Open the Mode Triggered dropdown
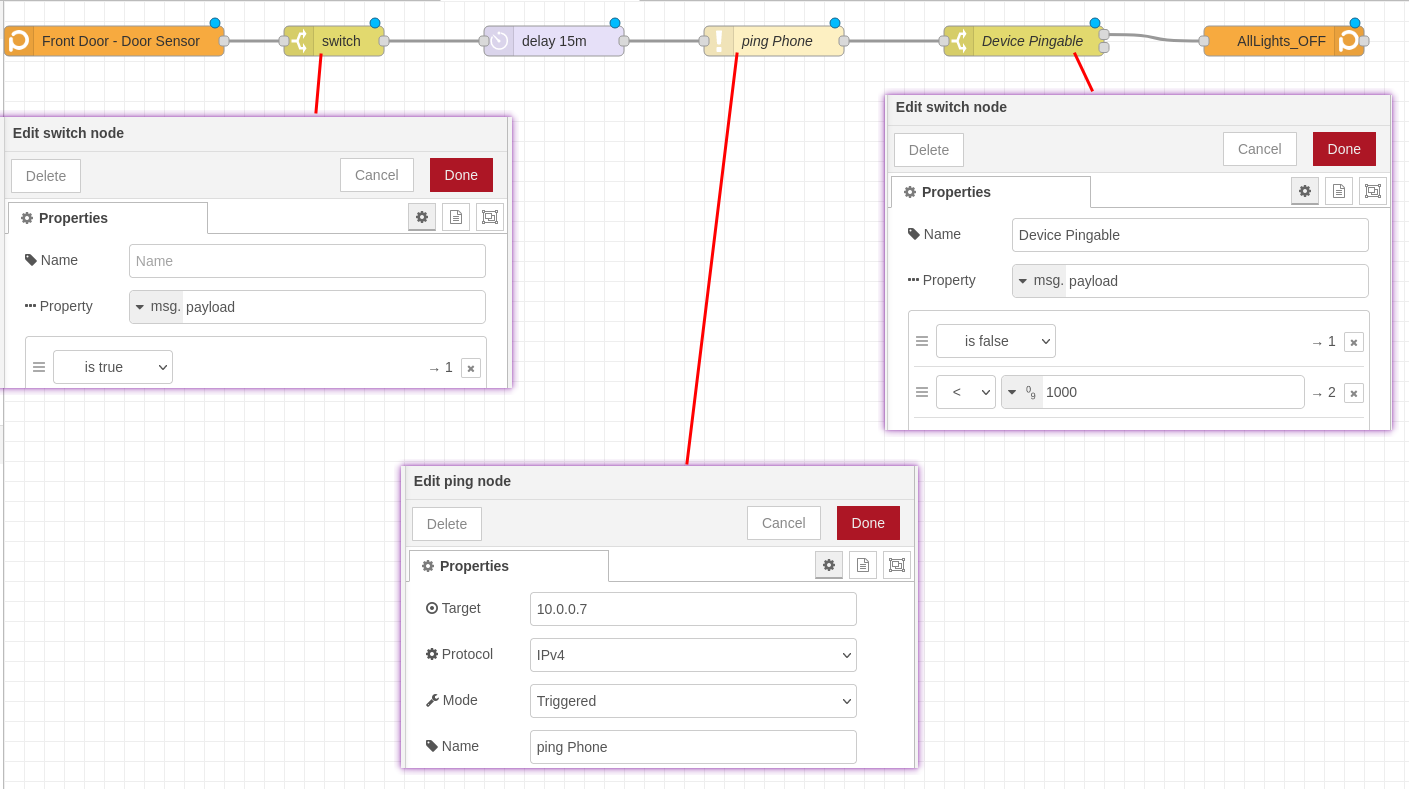 [693, 701]
